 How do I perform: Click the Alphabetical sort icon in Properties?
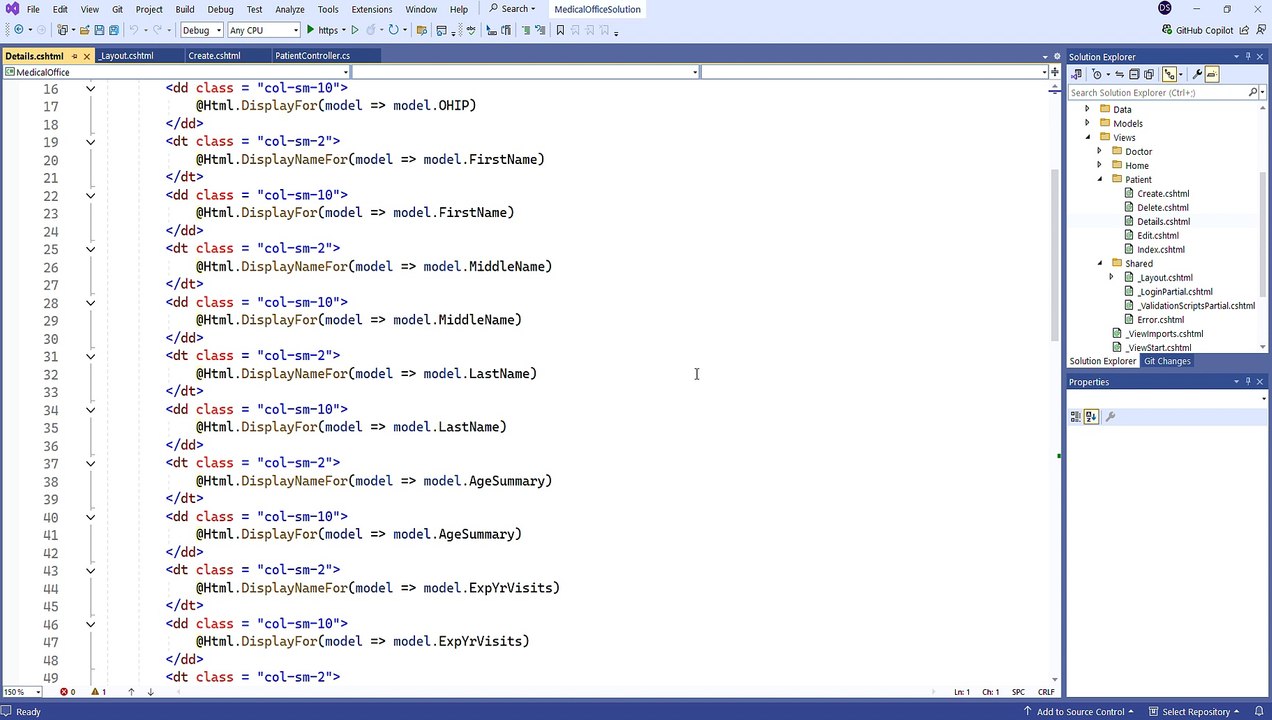click(x=1091, y=417)
